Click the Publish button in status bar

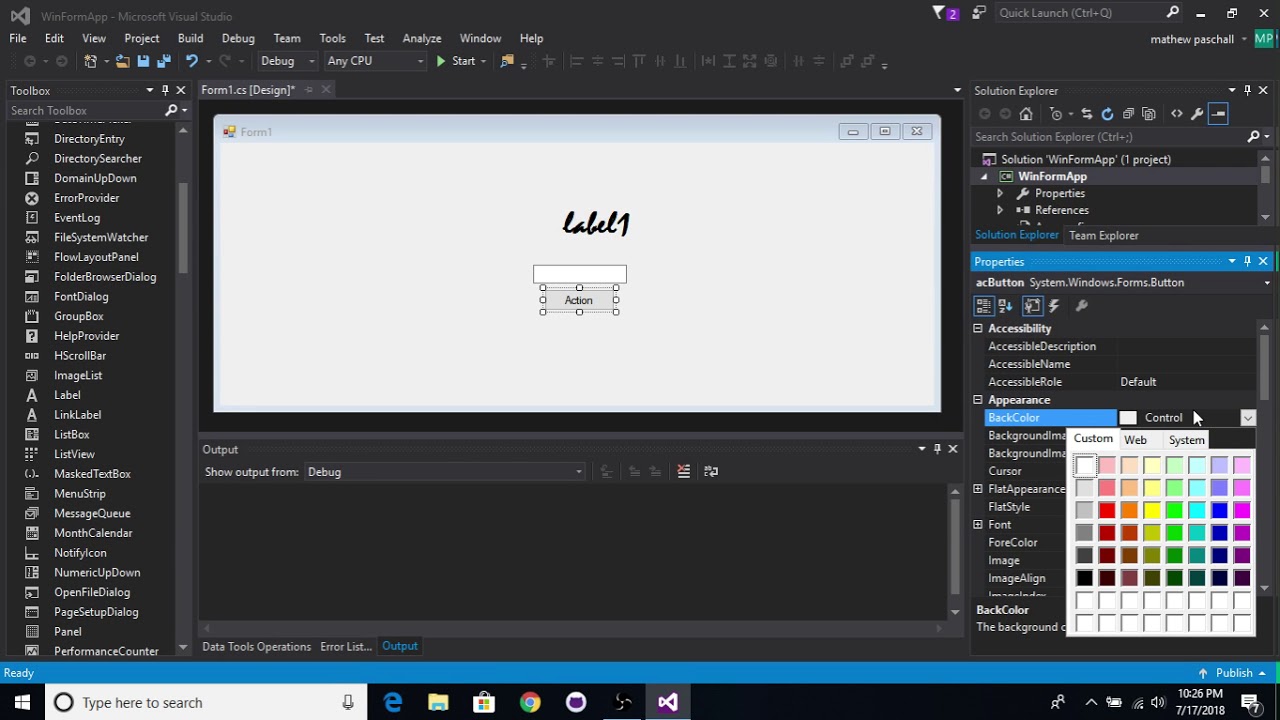click(1233, 673)
